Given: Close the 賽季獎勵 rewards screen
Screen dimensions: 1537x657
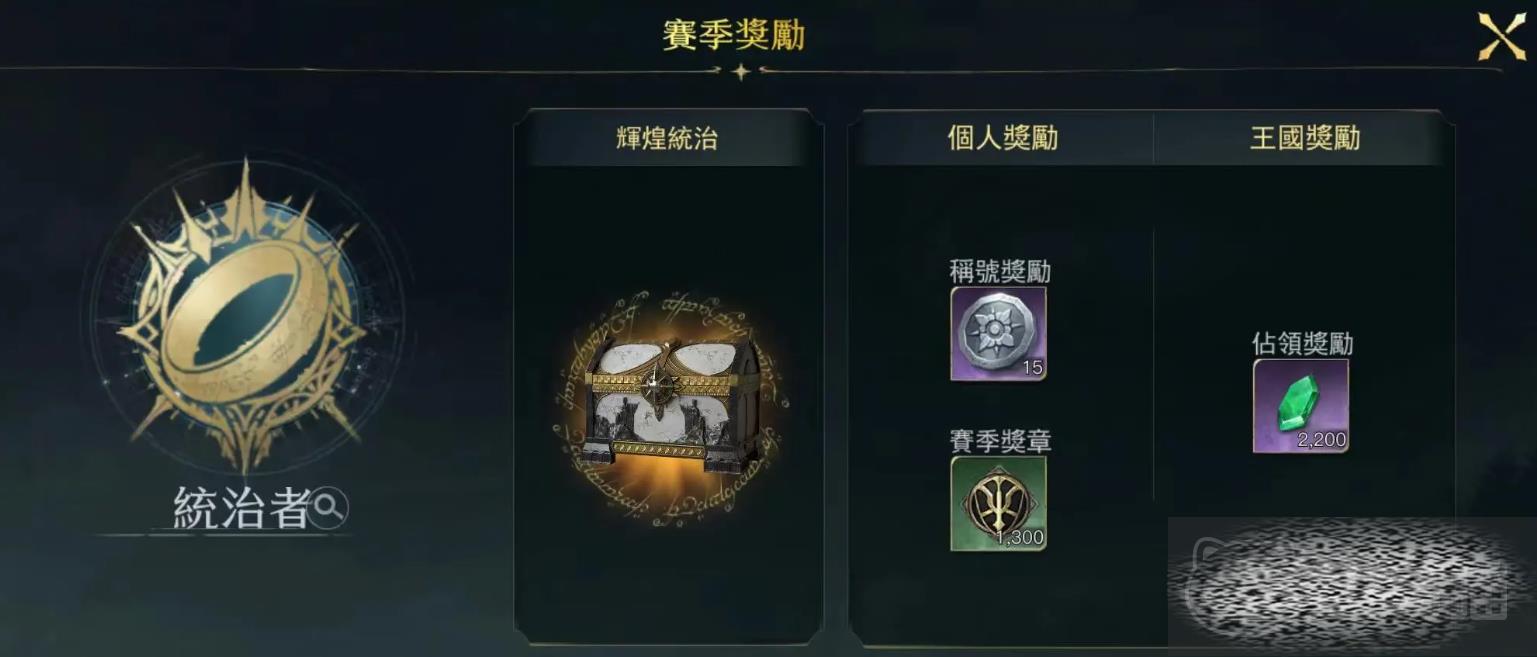Looking at the screenshot, I should coord(1502,37).
